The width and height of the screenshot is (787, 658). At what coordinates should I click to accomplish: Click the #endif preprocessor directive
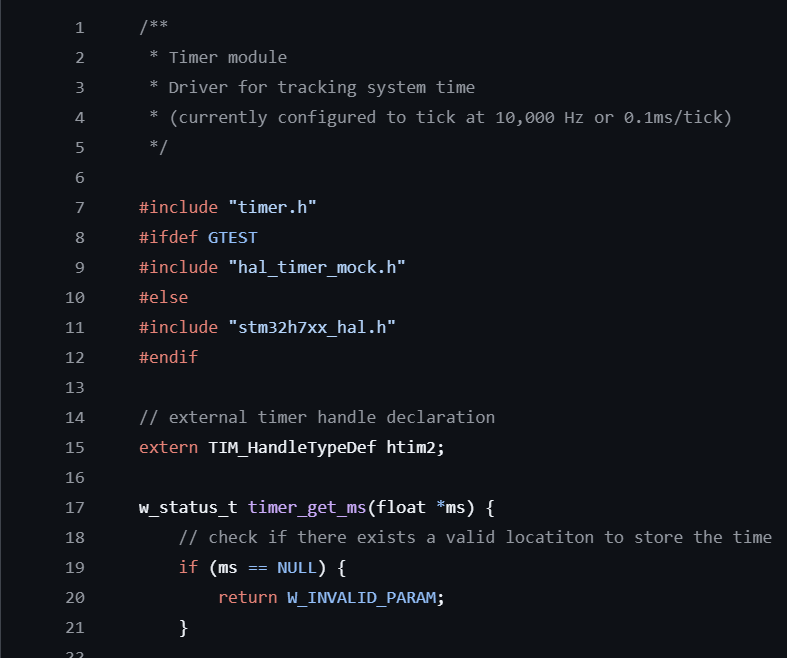(x=168, y=357)
